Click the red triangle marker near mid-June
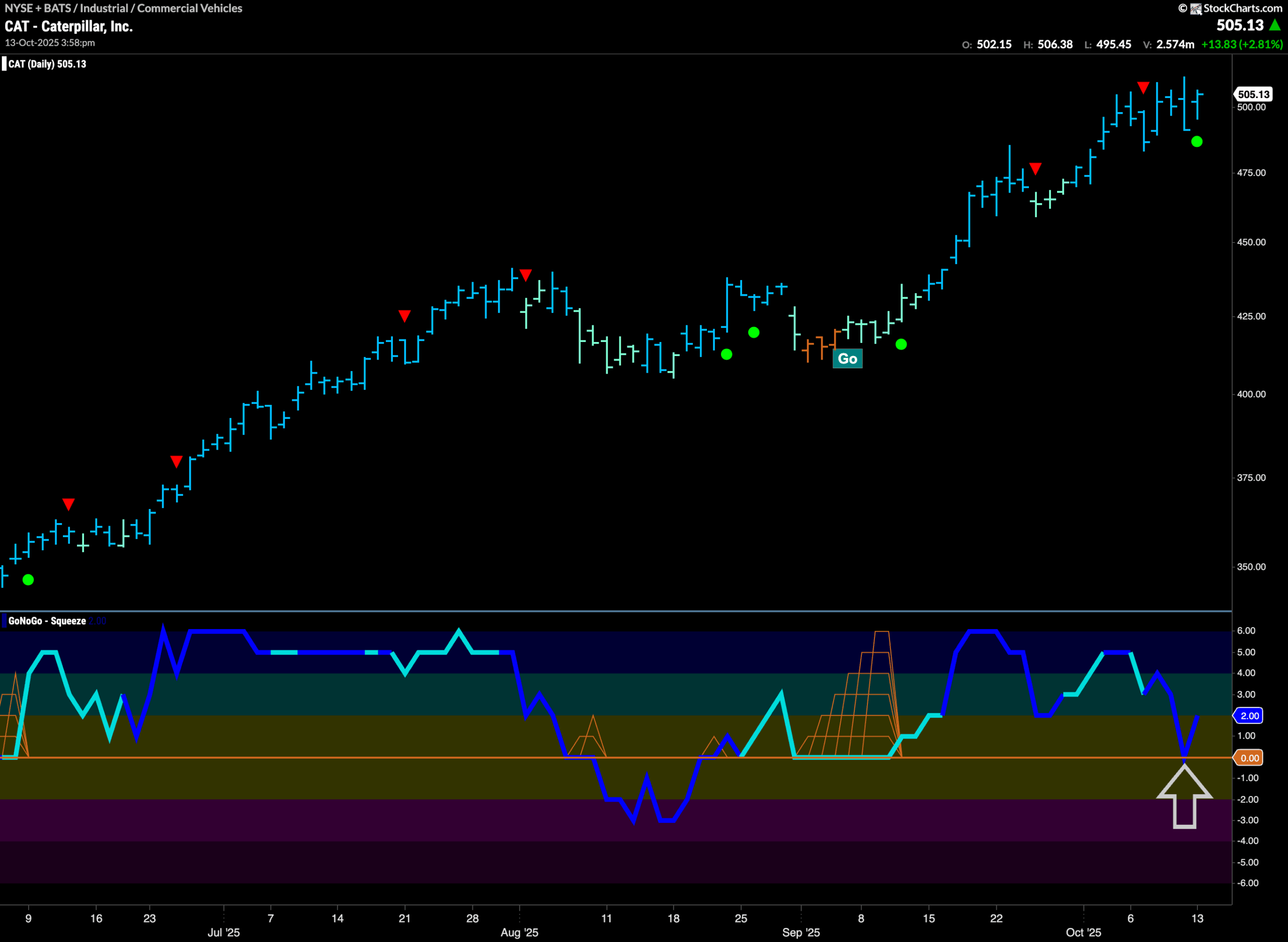 (x=68, y=503)
